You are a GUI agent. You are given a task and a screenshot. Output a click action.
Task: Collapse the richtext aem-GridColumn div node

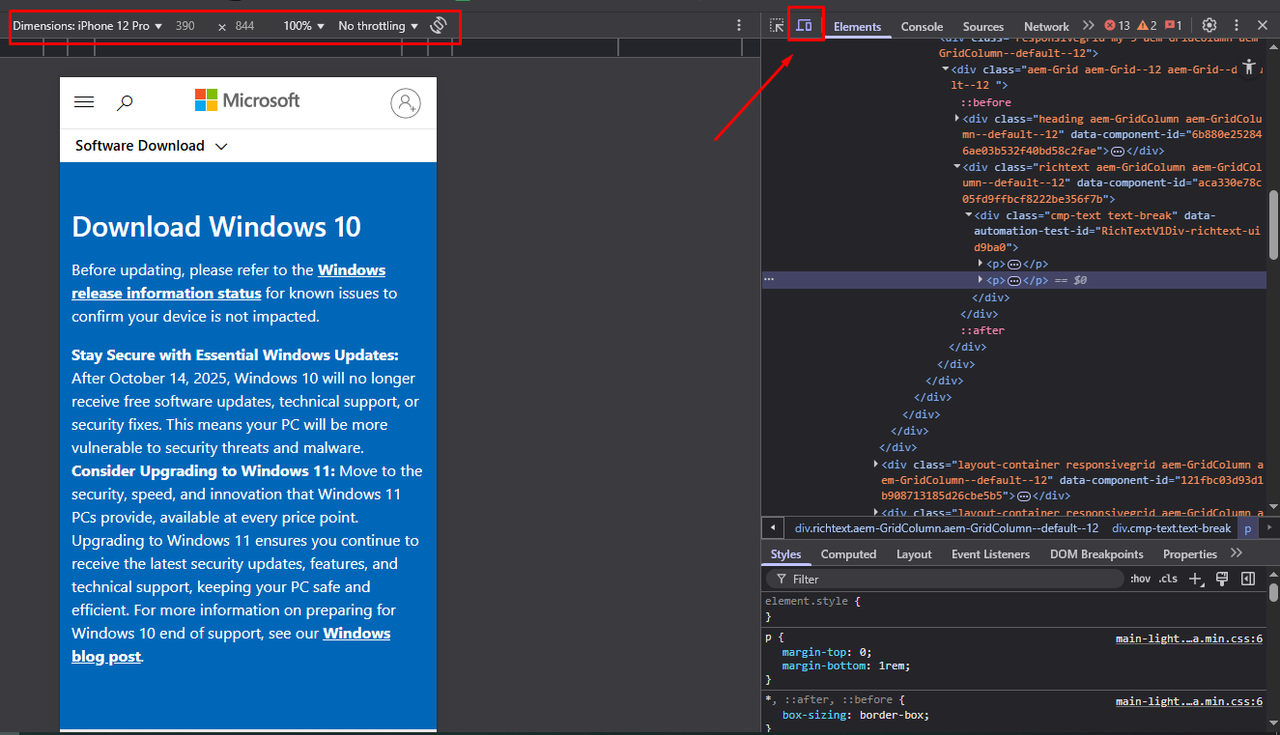tap(958, 167)
